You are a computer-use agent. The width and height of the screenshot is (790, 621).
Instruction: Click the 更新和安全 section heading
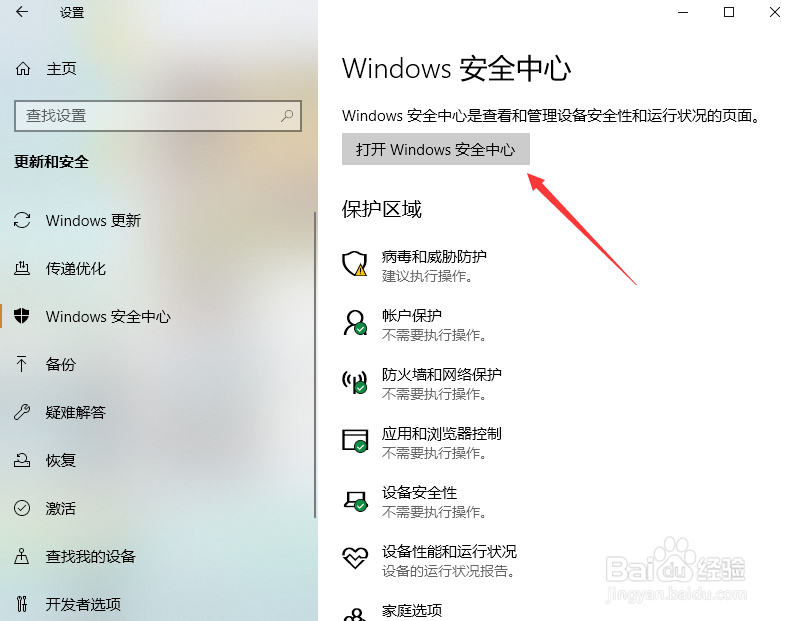pos(51,162)
